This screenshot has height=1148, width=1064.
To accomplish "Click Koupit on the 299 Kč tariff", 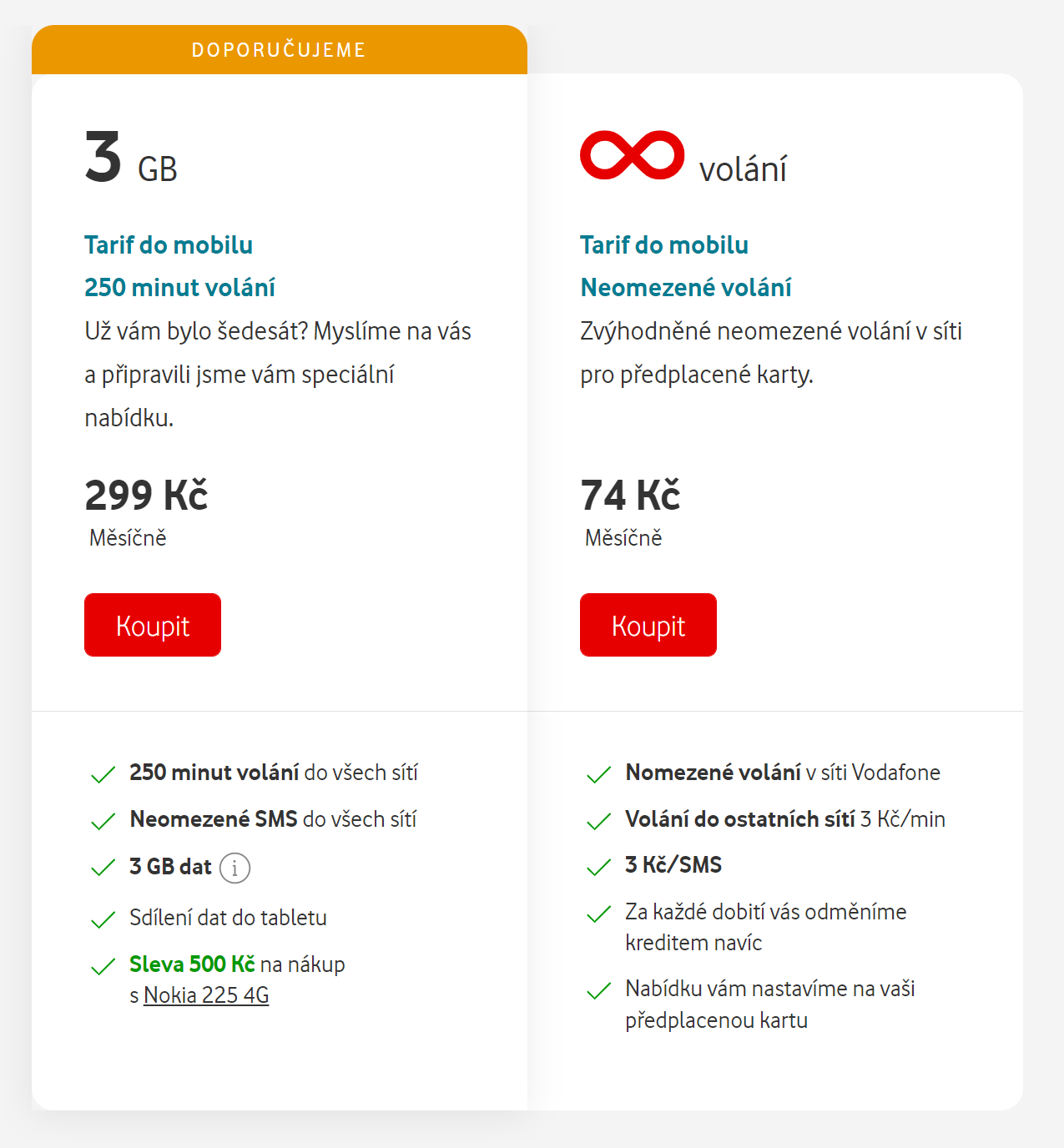I will pyautogui.click(x=152, y=624).
